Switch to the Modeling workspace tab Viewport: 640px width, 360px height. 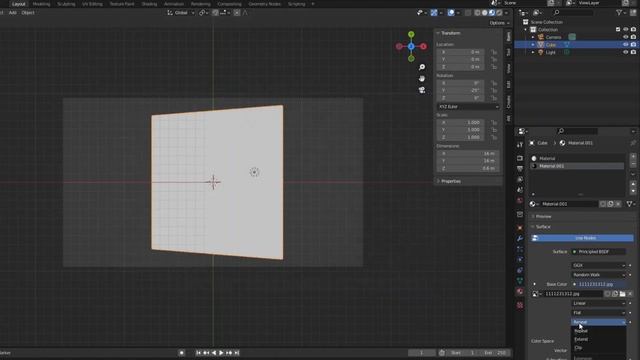point(41,4)
